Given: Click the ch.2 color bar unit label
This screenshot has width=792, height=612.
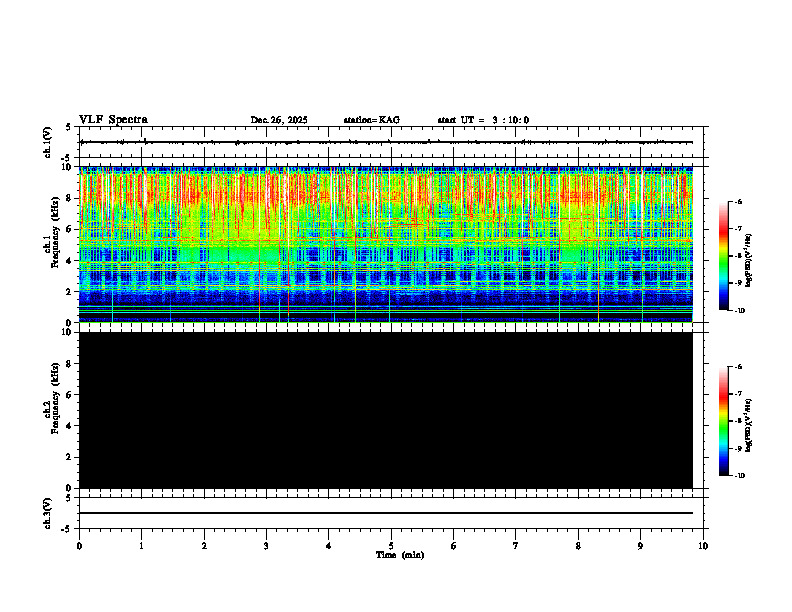Looking at the screenshot, I should pyautogui.click(x=749, y=425).
